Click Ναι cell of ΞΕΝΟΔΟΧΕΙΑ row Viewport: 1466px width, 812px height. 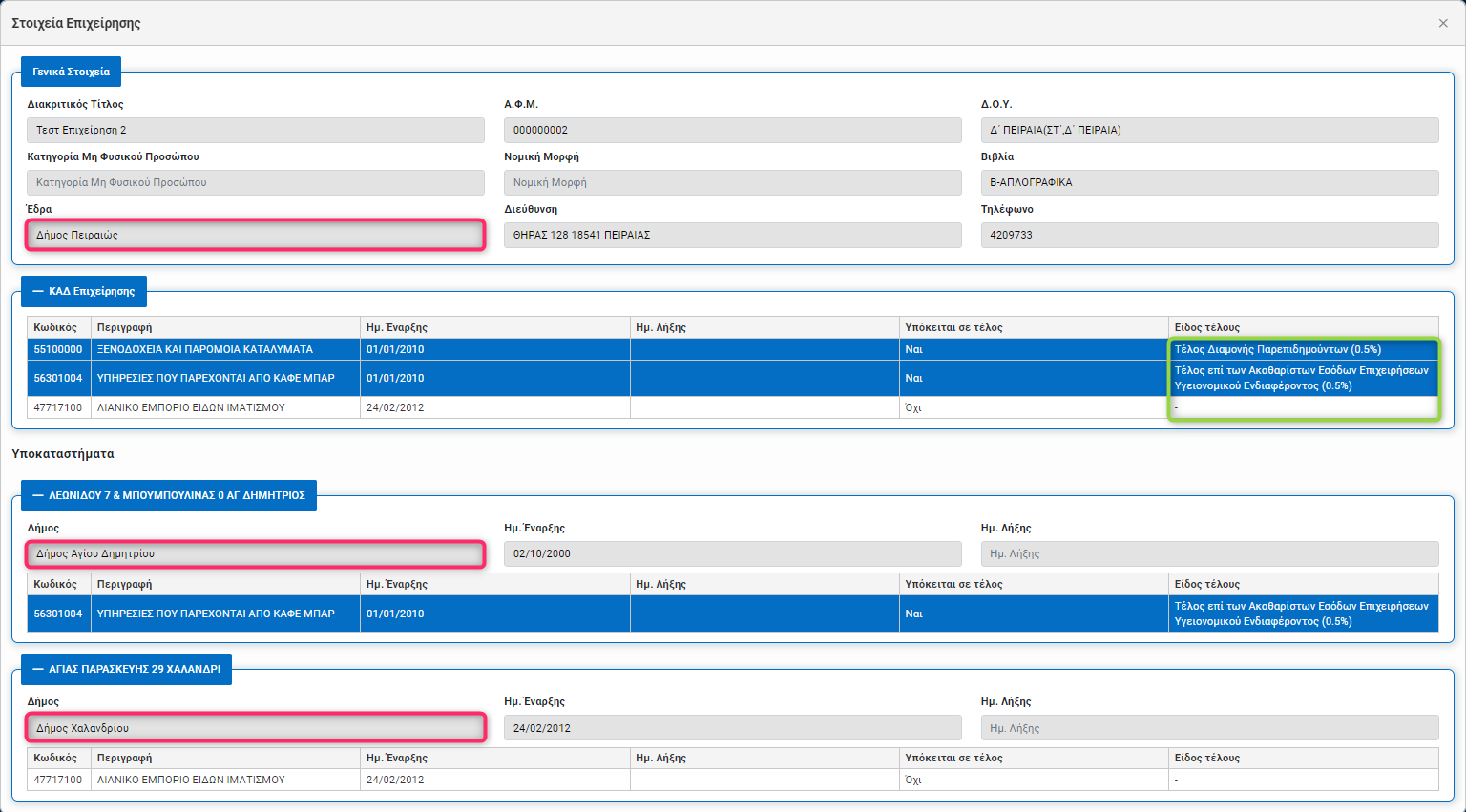tap(1034, 349)
